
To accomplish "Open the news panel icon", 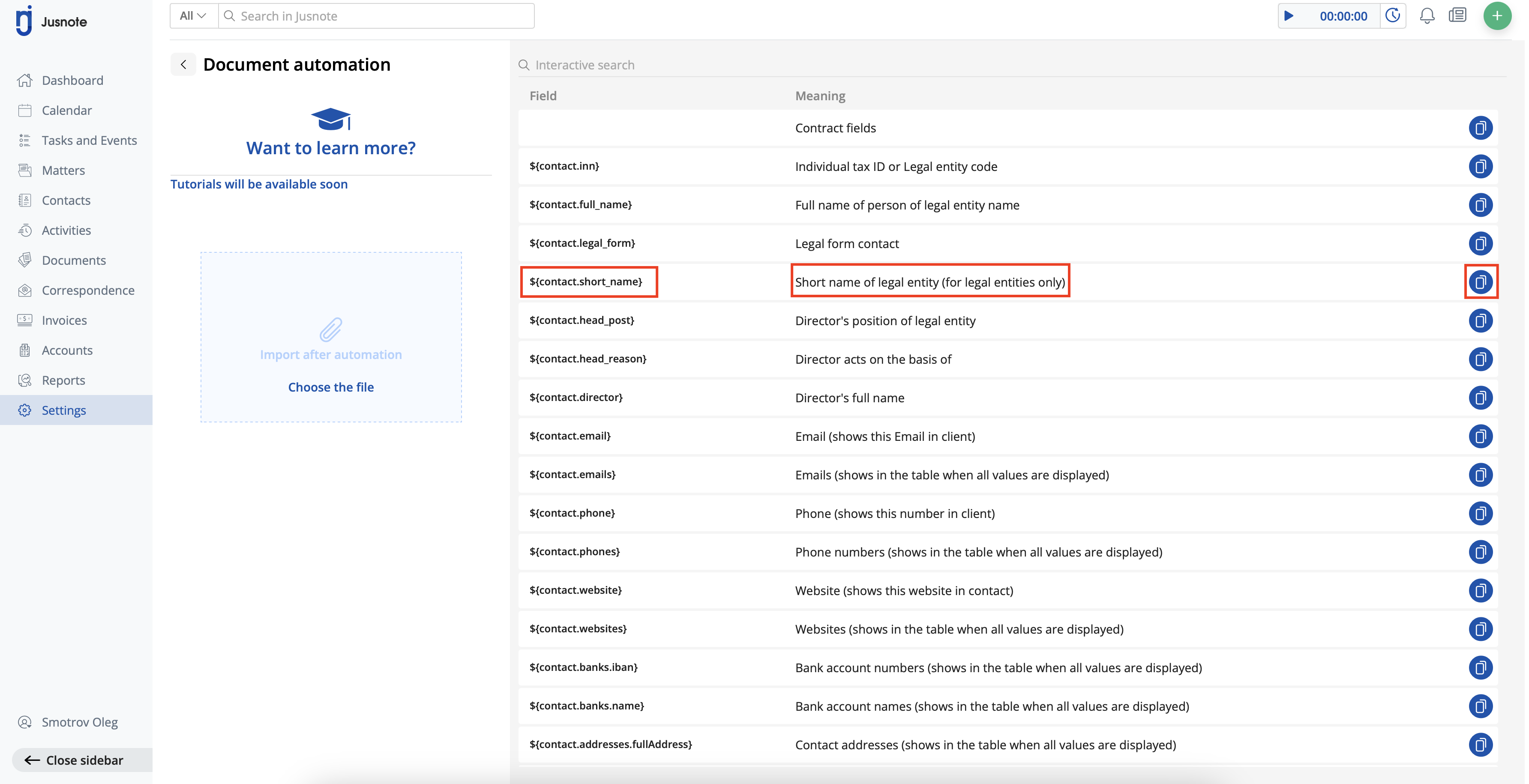I will click(x=1458, y=15).
